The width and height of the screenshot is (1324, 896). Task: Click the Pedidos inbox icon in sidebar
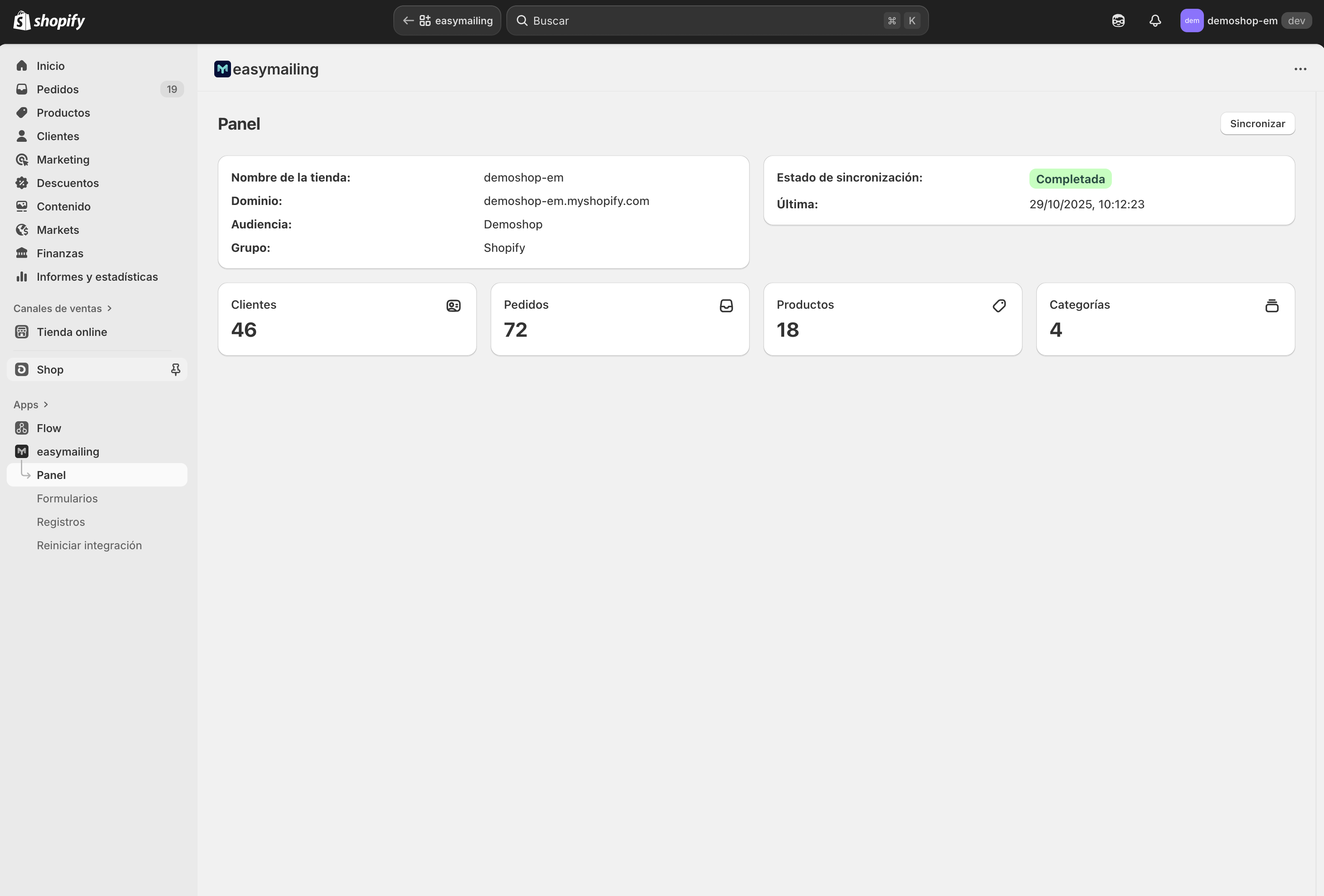tap(22, 89)
